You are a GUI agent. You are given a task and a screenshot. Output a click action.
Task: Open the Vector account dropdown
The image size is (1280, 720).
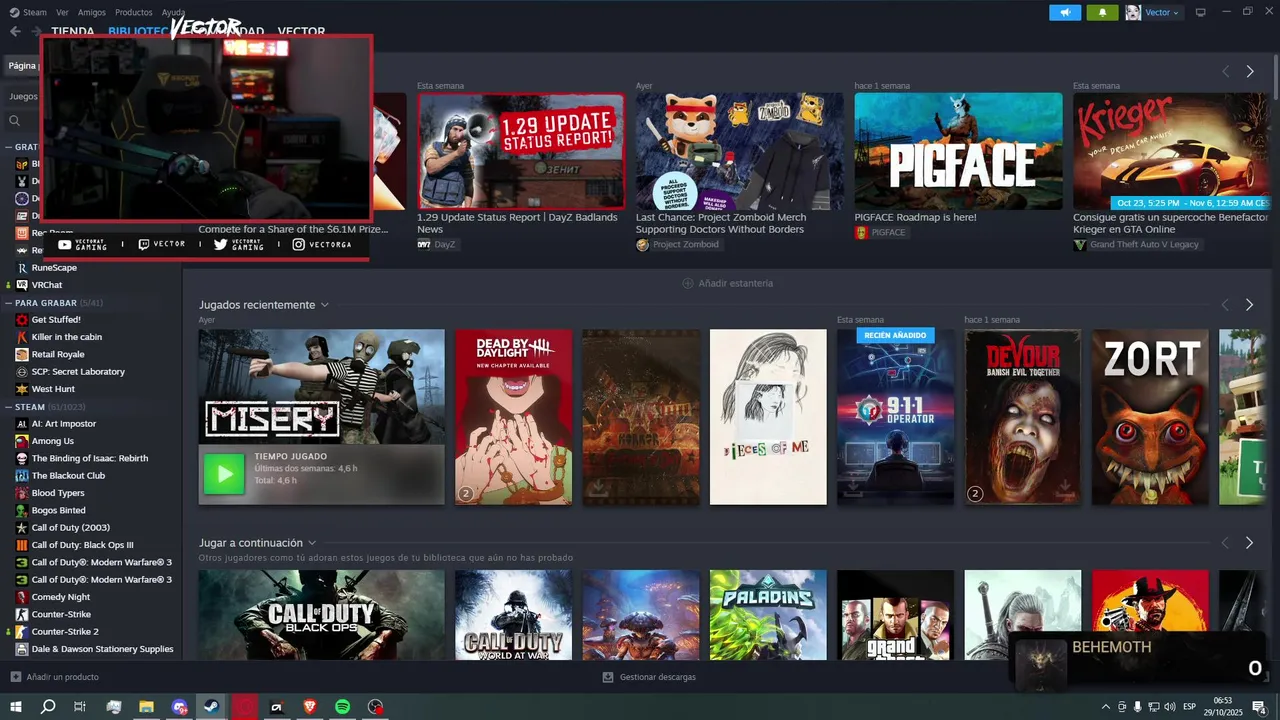[1162, 13]
